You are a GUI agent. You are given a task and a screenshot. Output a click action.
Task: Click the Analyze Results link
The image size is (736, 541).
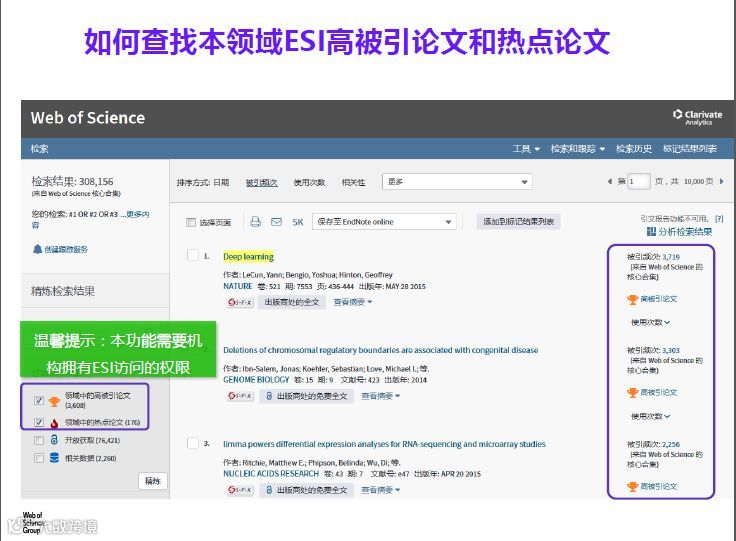[x=685, y=231]
